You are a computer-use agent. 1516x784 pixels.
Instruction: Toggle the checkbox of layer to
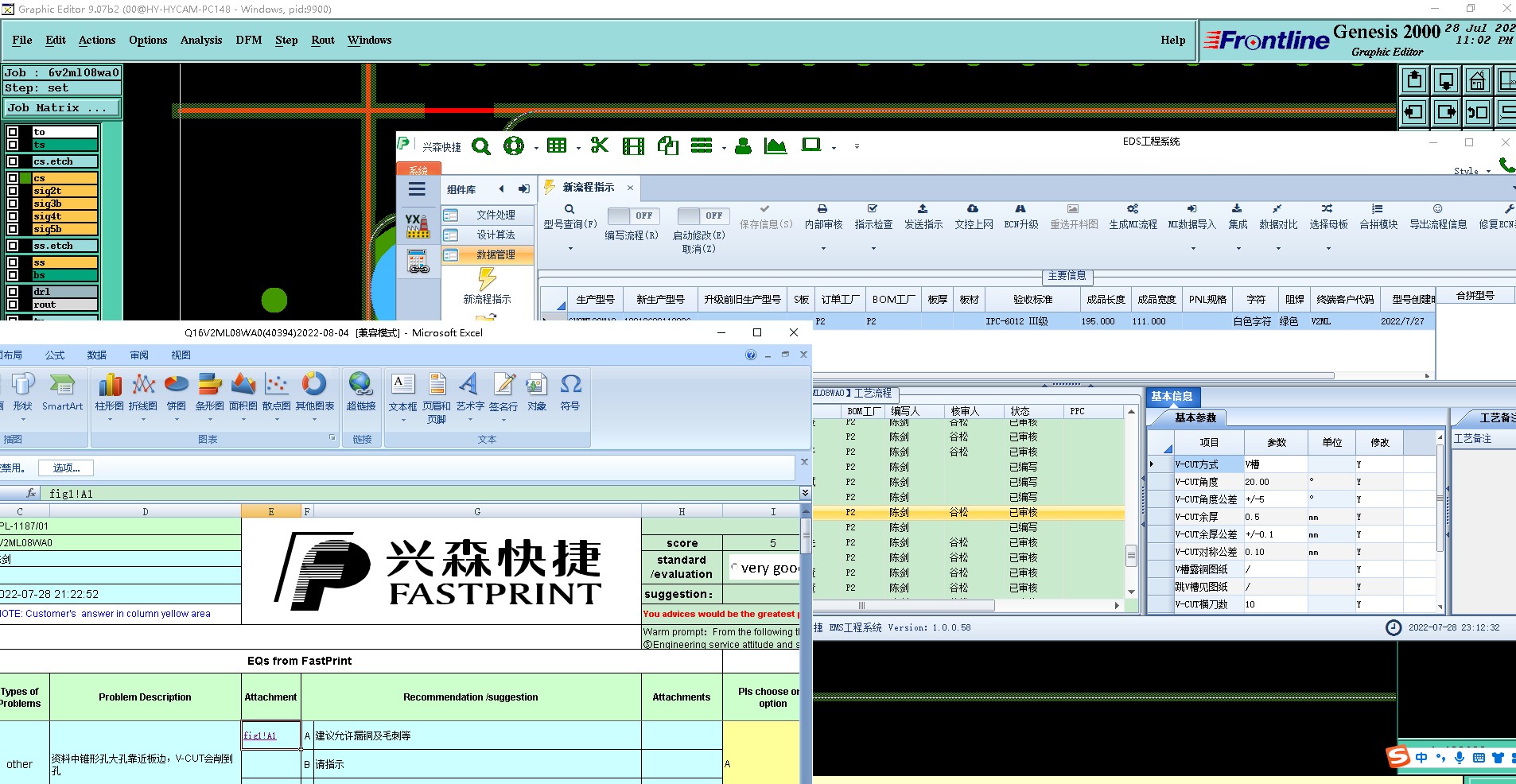pyautogui.click(x=13, y=132)
